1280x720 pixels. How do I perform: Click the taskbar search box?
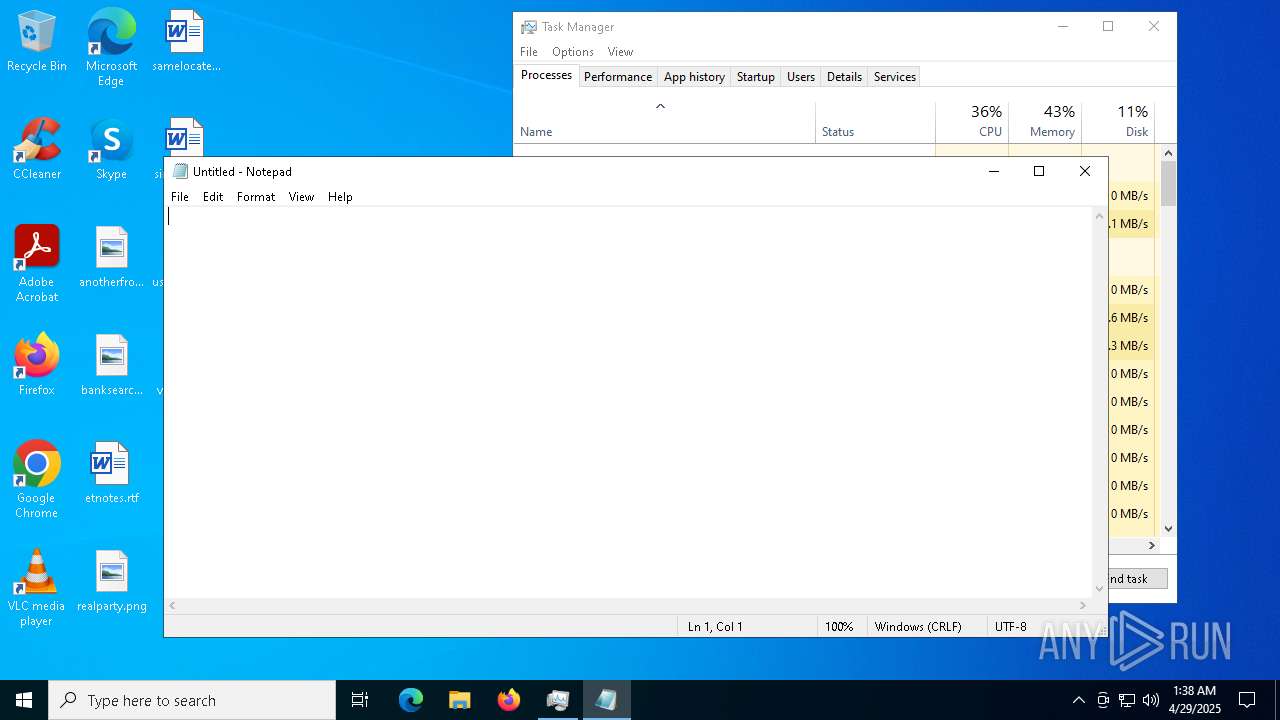pyautogui.click(x=192, y=700)
